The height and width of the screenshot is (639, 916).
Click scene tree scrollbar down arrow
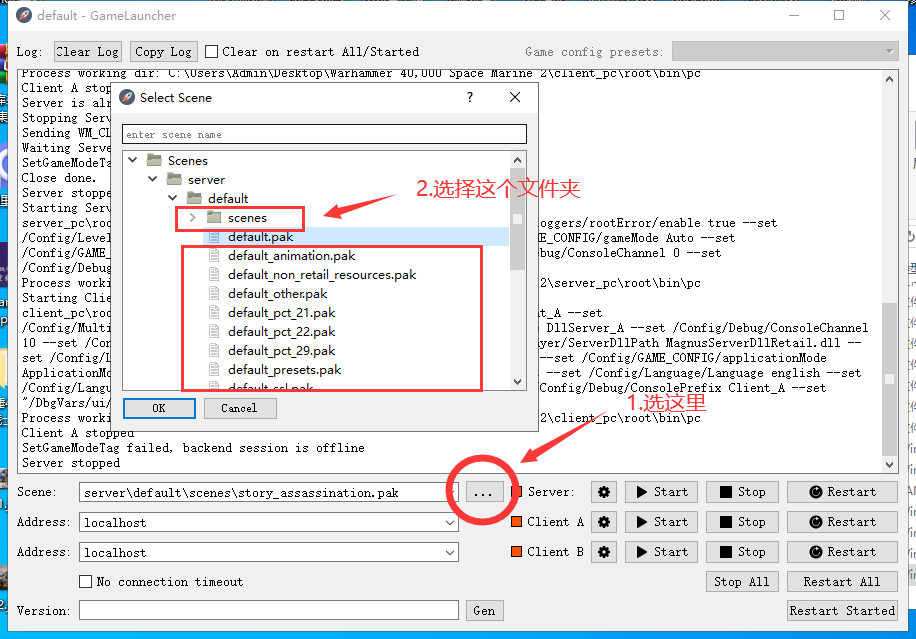click(517, 382)
